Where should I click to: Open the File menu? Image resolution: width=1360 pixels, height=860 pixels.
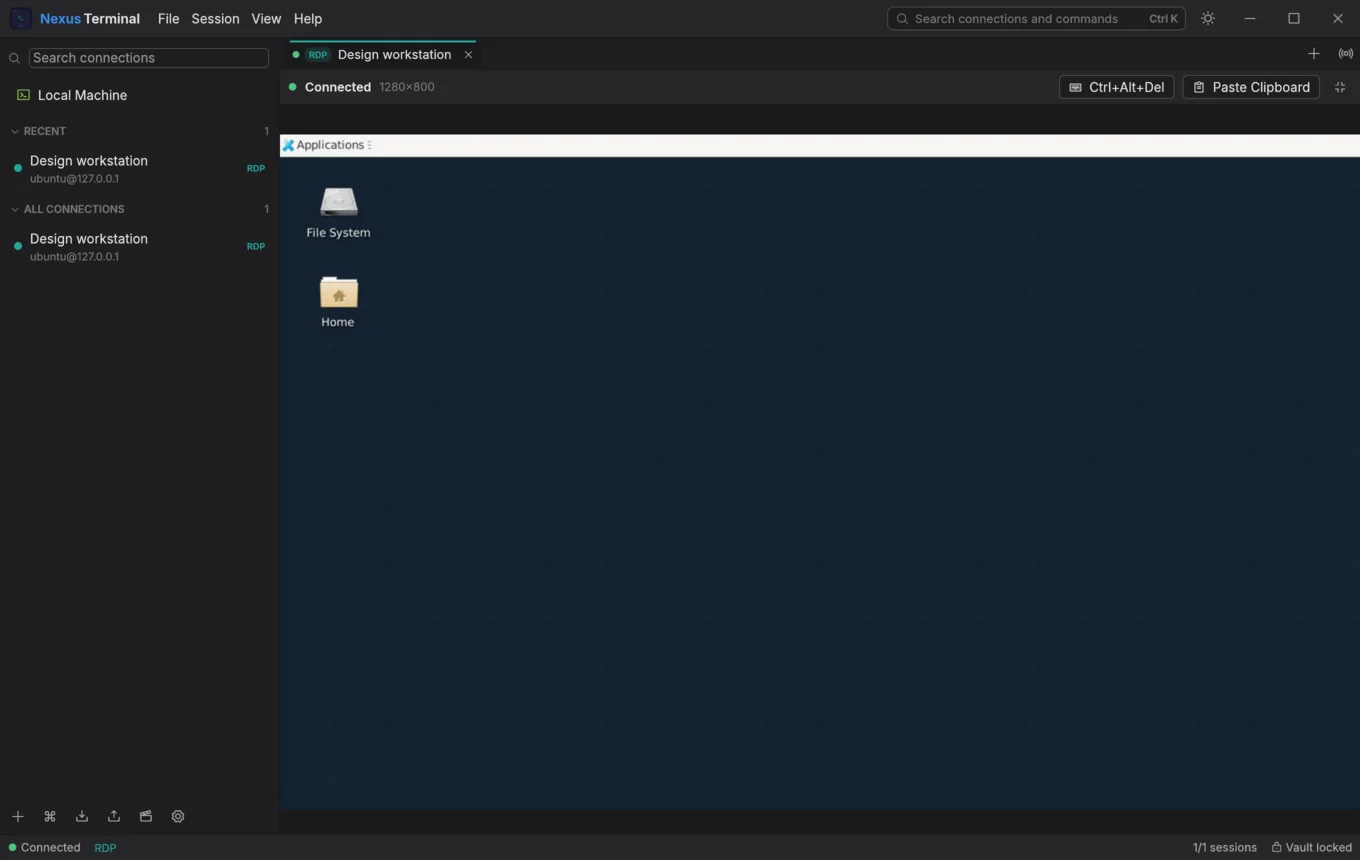click(168, 18)
